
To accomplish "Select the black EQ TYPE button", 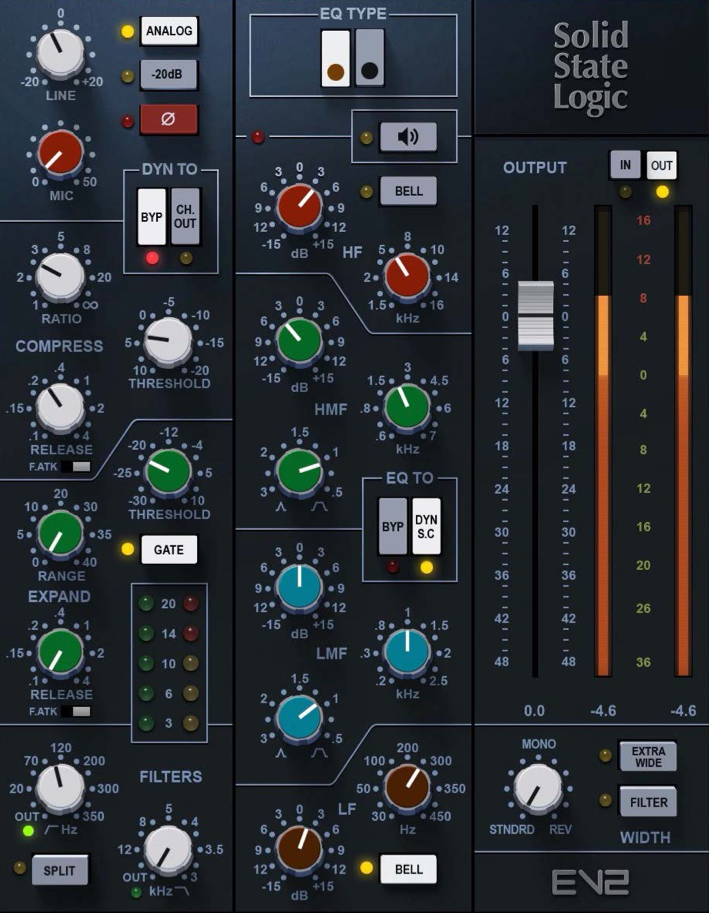I will pyautogui.click(x=370, y=59).
